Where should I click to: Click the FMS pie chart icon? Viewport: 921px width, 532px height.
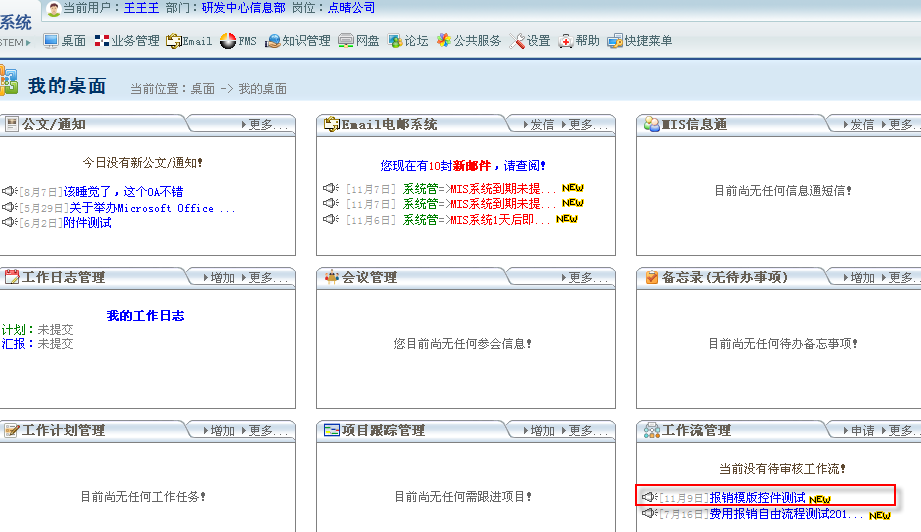[x=227, y=41]
